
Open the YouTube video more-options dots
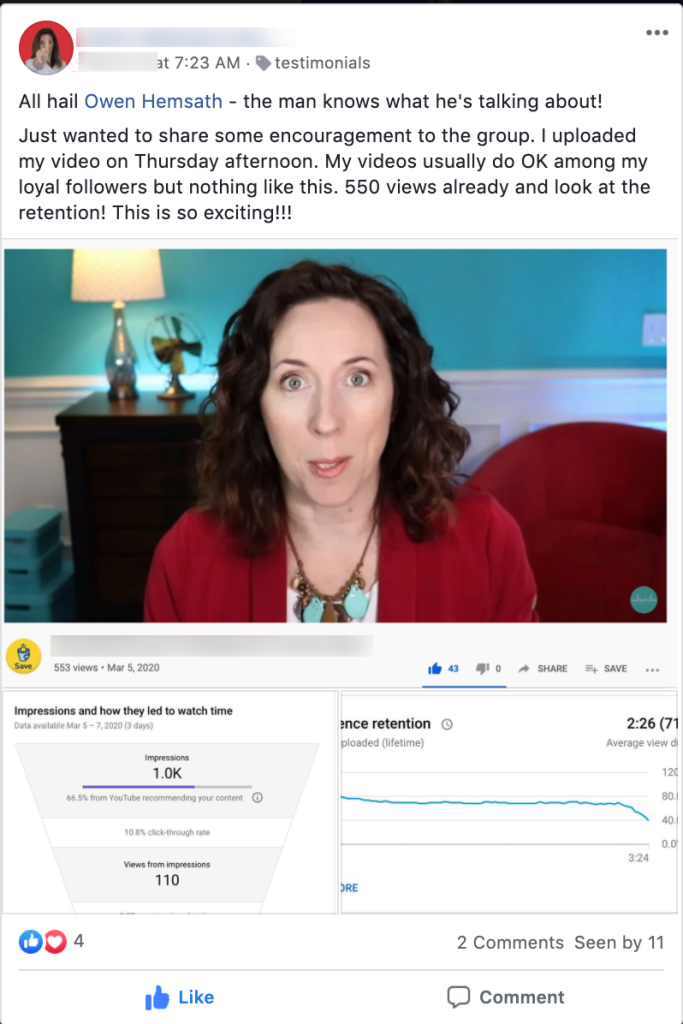pyautogui.click(x=652, y=669)
